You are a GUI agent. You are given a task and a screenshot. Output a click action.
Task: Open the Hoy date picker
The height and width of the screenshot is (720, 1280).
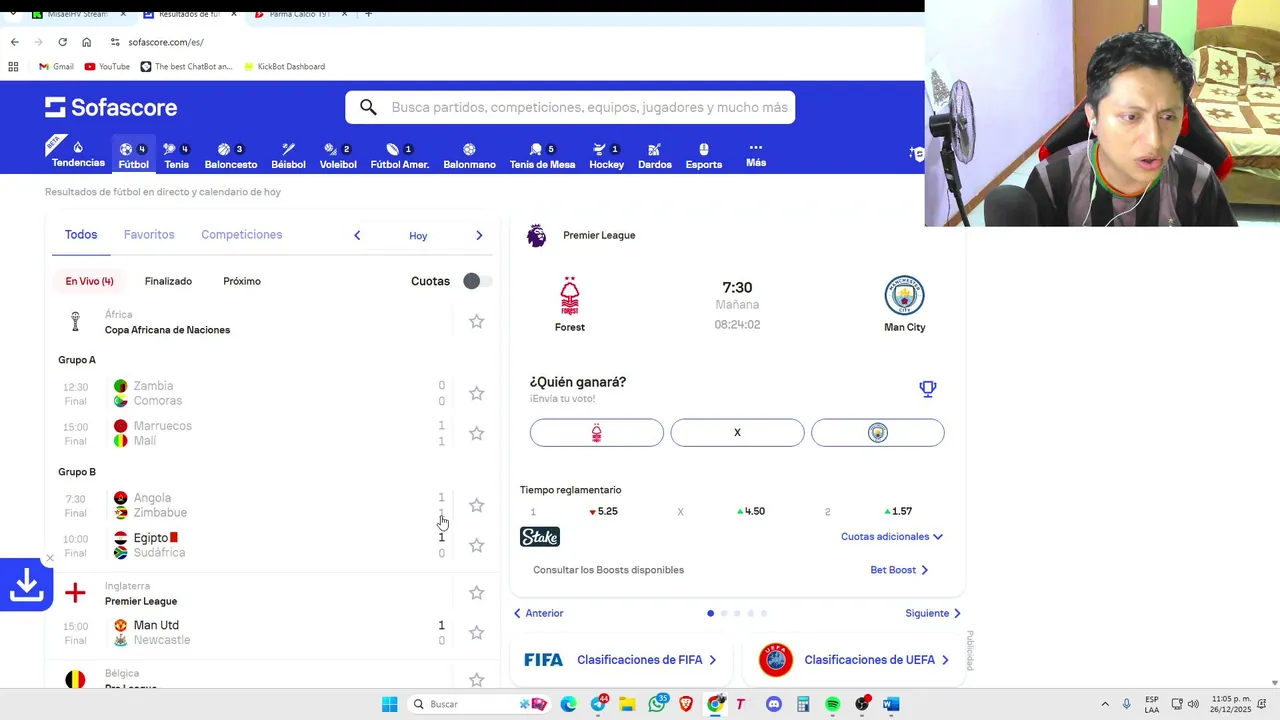418,236
